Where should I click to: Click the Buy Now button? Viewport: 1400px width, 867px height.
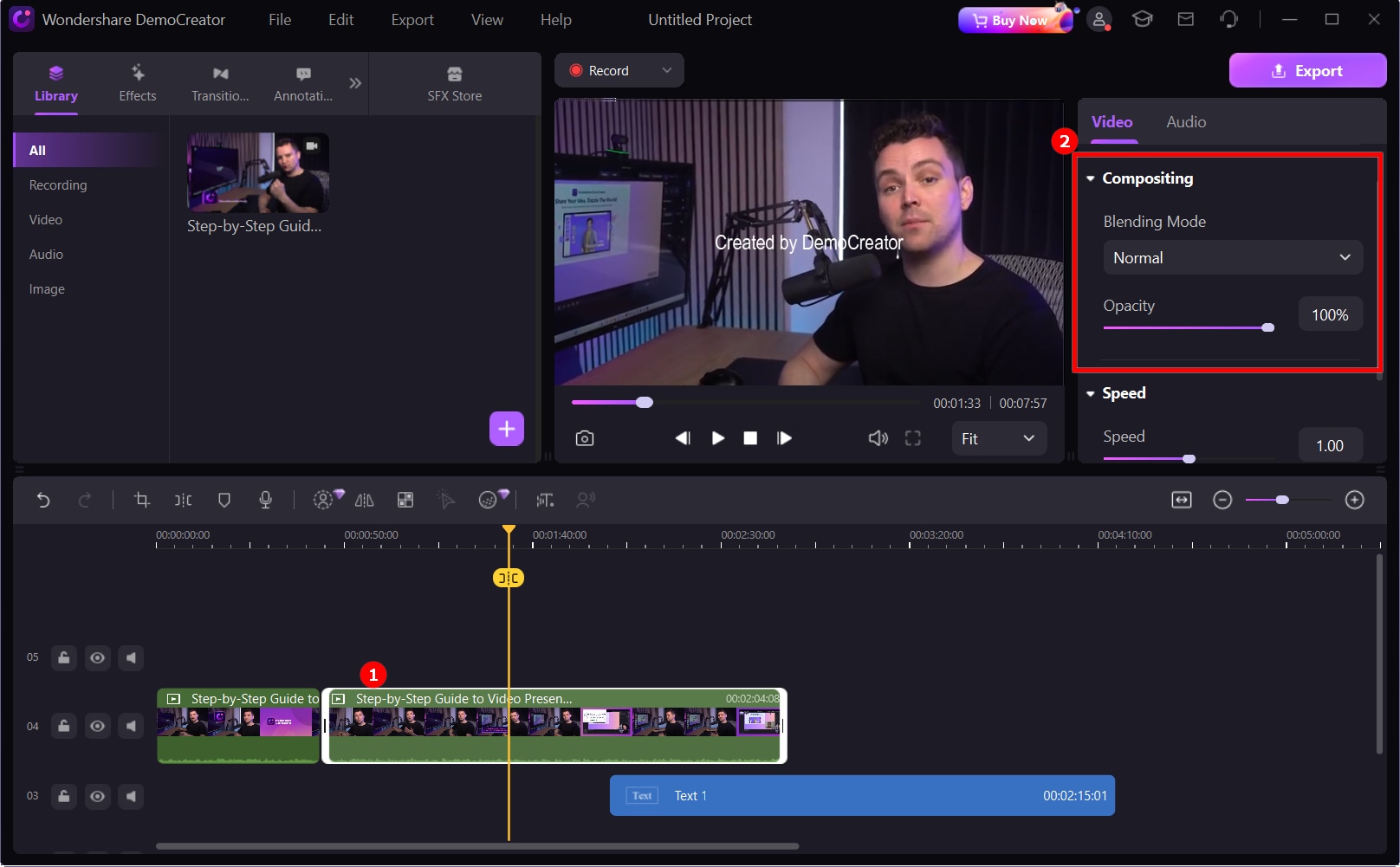pos(1015,20)
